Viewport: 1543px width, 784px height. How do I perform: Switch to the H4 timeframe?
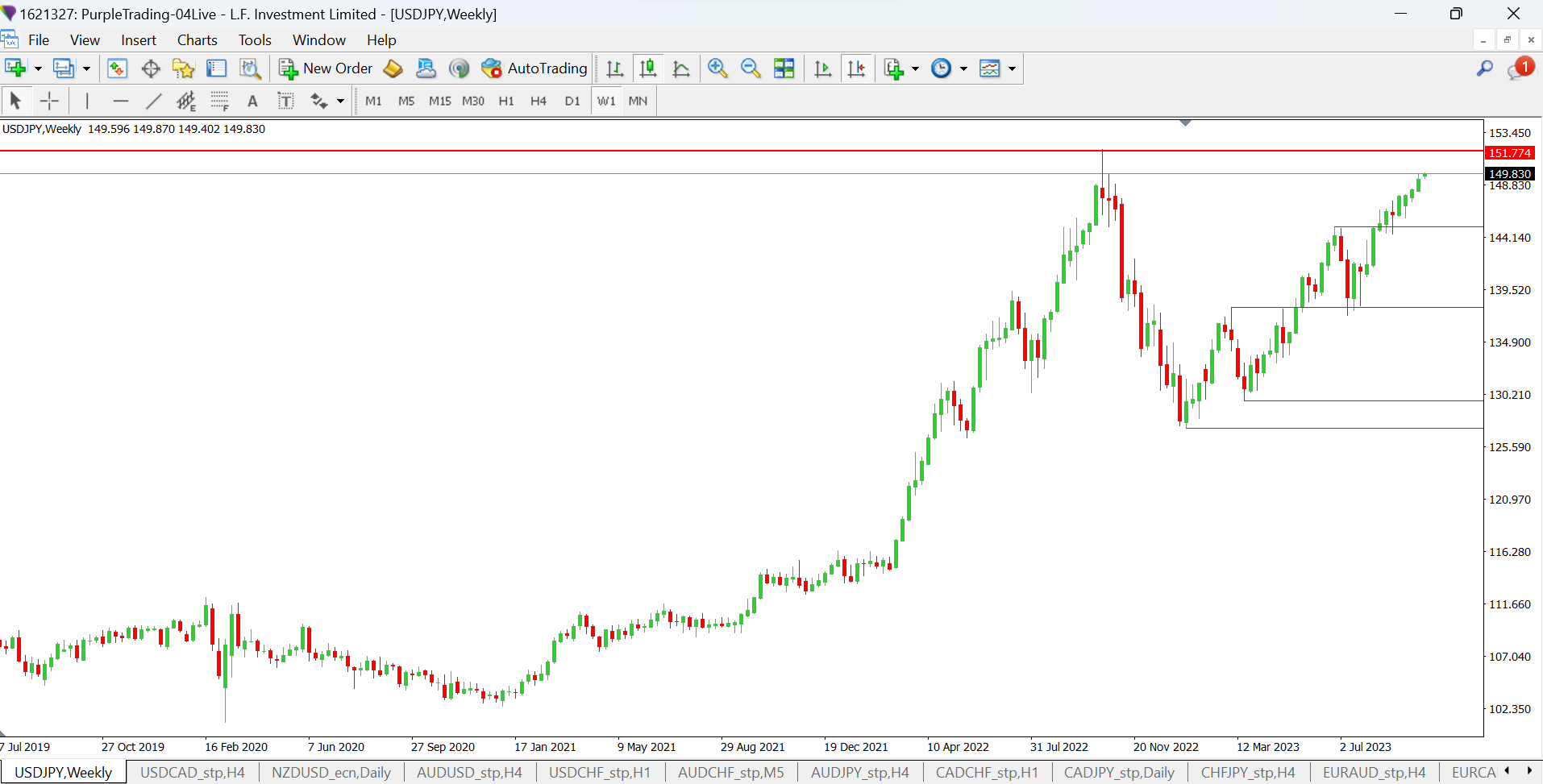539,101
